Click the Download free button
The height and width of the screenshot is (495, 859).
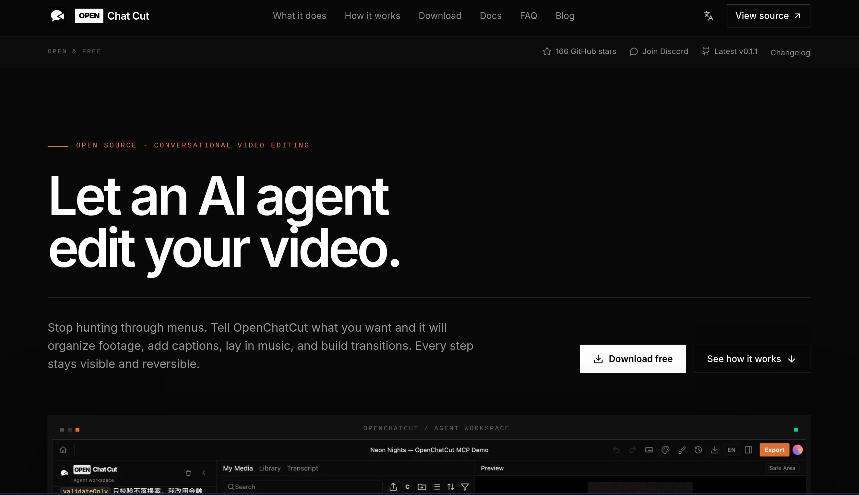(x=633, y=359)
